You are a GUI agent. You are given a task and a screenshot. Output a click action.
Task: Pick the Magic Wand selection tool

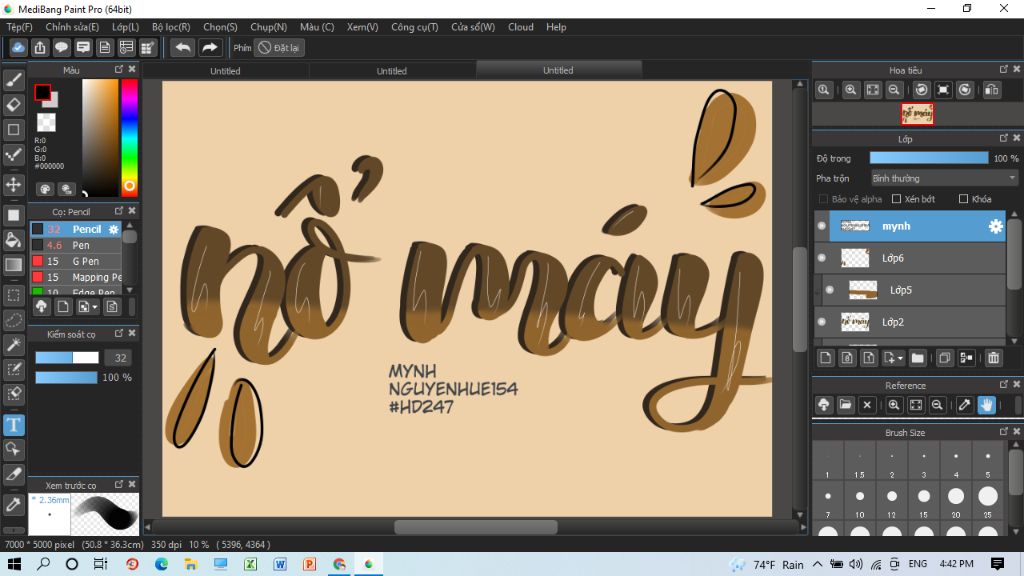point(14,345)
